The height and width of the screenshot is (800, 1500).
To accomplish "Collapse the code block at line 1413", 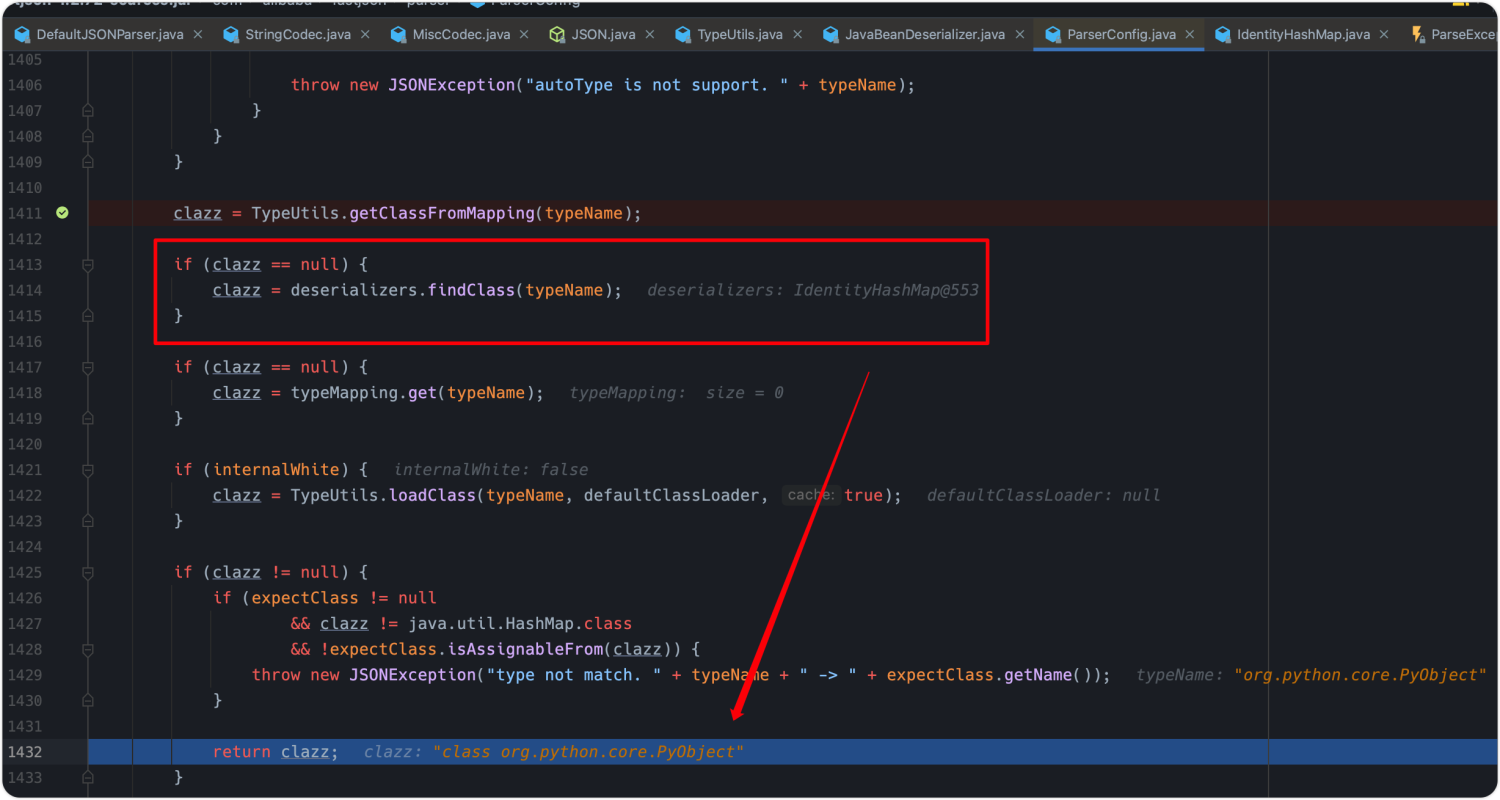I will 88,265.
